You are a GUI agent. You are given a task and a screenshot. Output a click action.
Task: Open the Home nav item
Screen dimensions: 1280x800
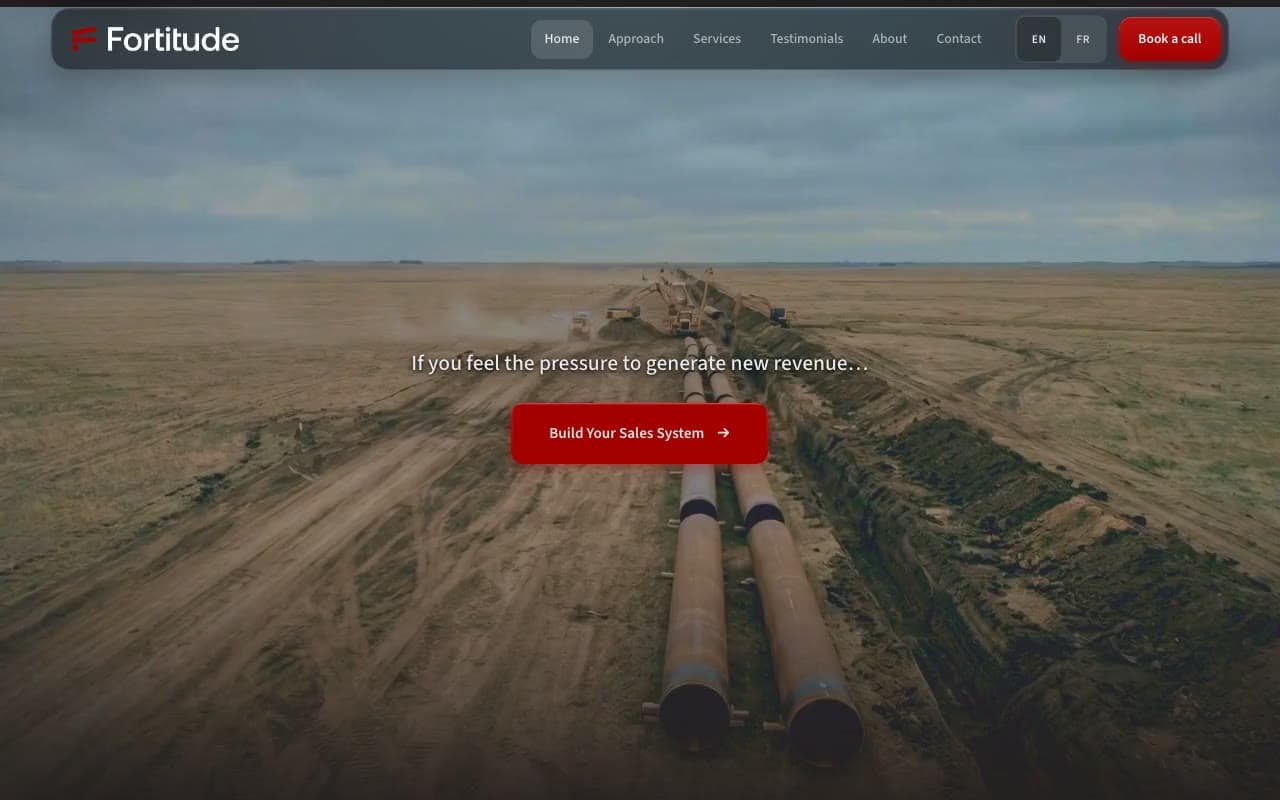tap(562, 39)
